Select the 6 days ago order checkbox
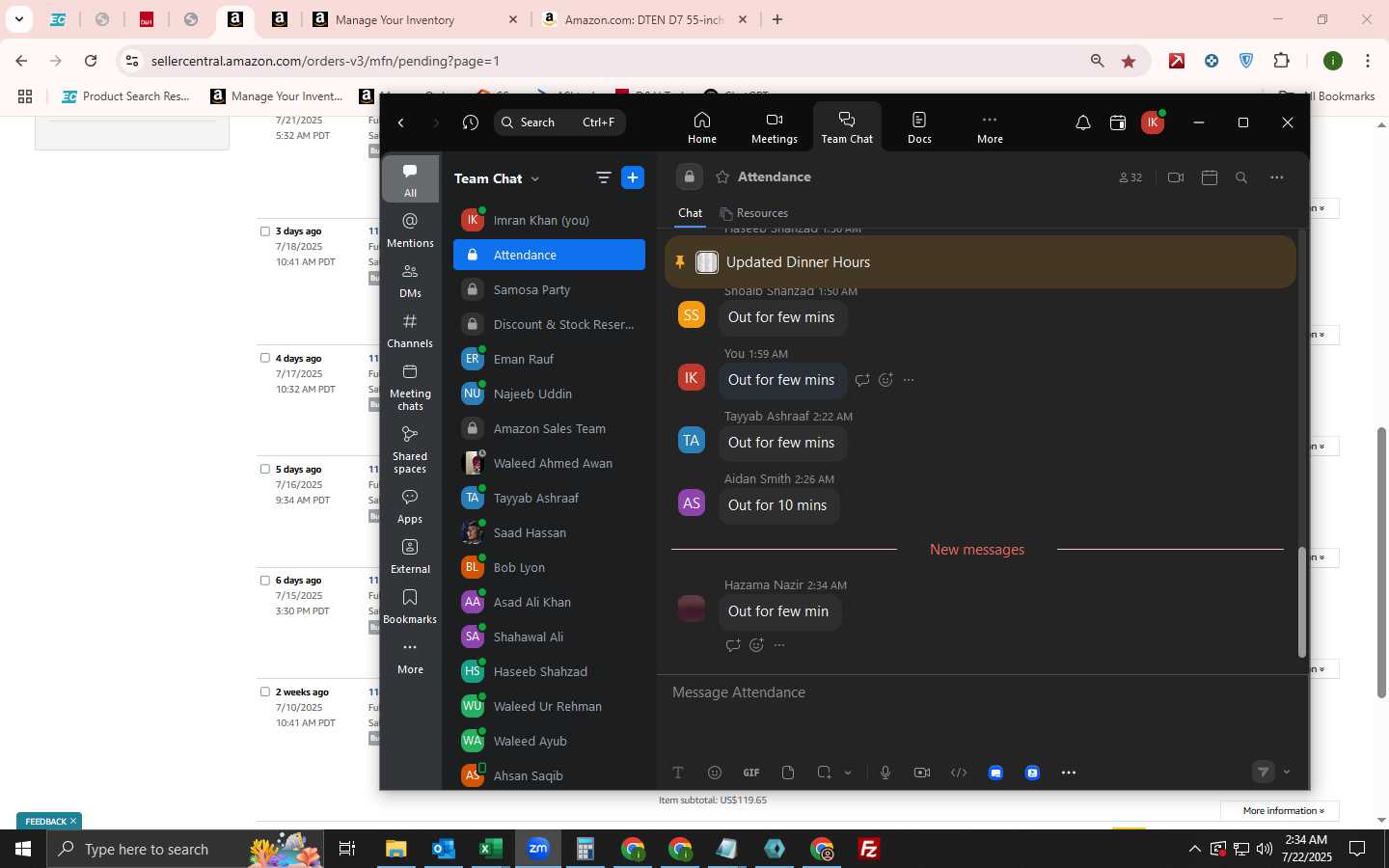This screenshot has width=1389, height=868. [265, 581]
